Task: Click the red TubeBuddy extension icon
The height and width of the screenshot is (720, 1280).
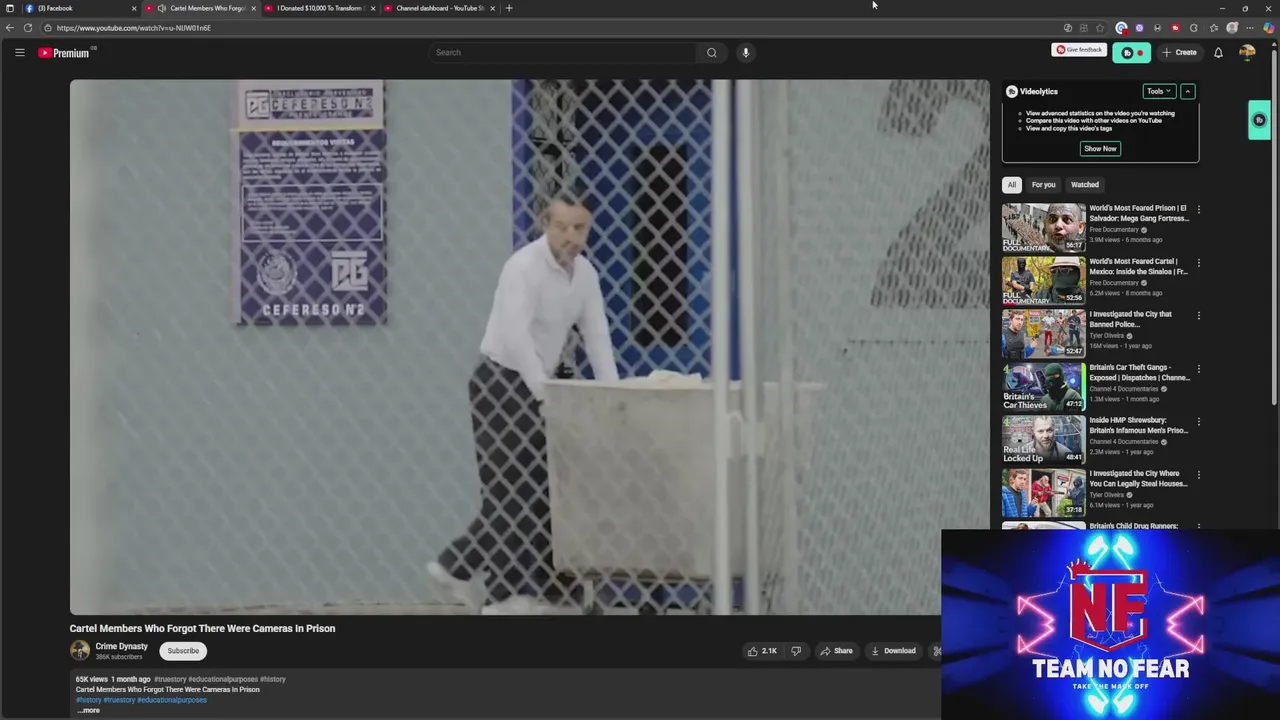Action: [x=1175, y=28]
